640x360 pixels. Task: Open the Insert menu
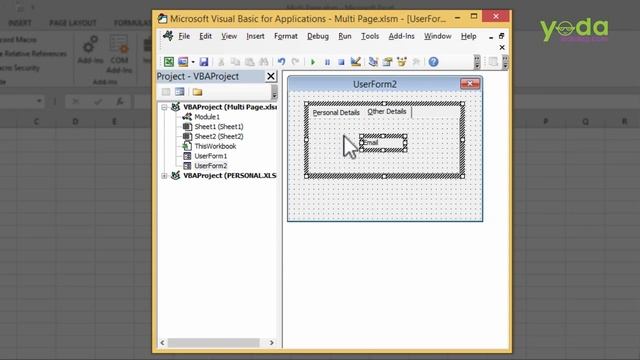(255, 36)
